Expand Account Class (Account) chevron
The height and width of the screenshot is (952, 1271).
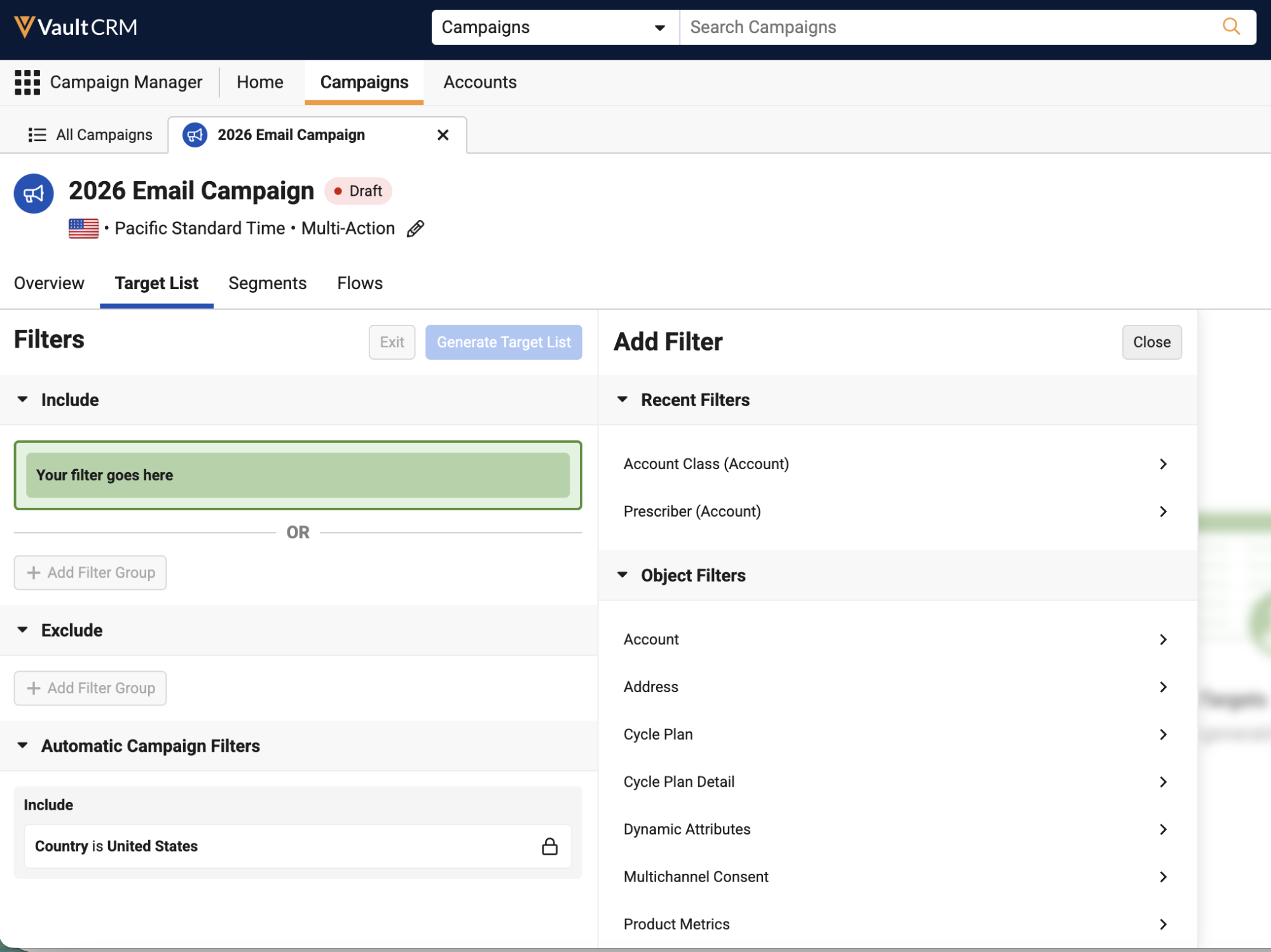[x=1163, y=464]
